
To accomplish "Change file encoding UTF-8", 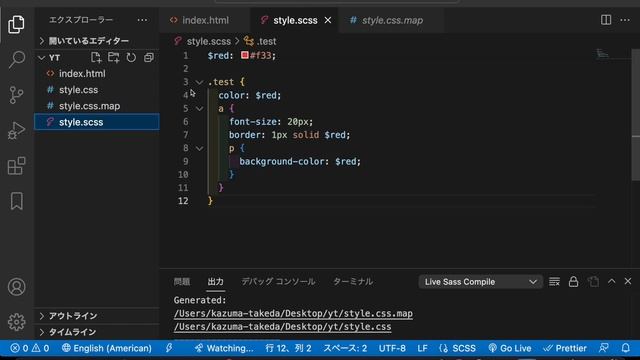I will click(392, 348).
